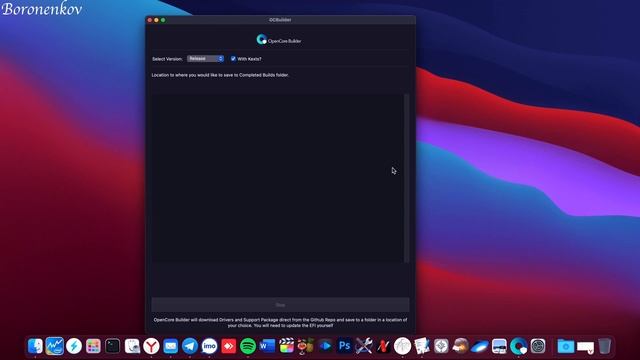Open Launchpad in the dock
The width and height of the screenshot is (640, 360).
(x=93, y=346)
